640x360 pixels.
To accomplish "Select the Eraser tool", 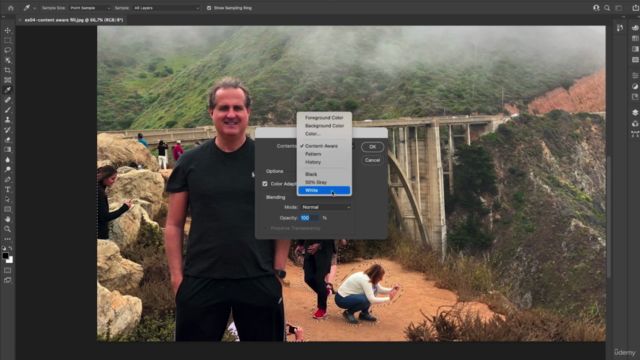I will pyautogui.click(x=7, y=140).
